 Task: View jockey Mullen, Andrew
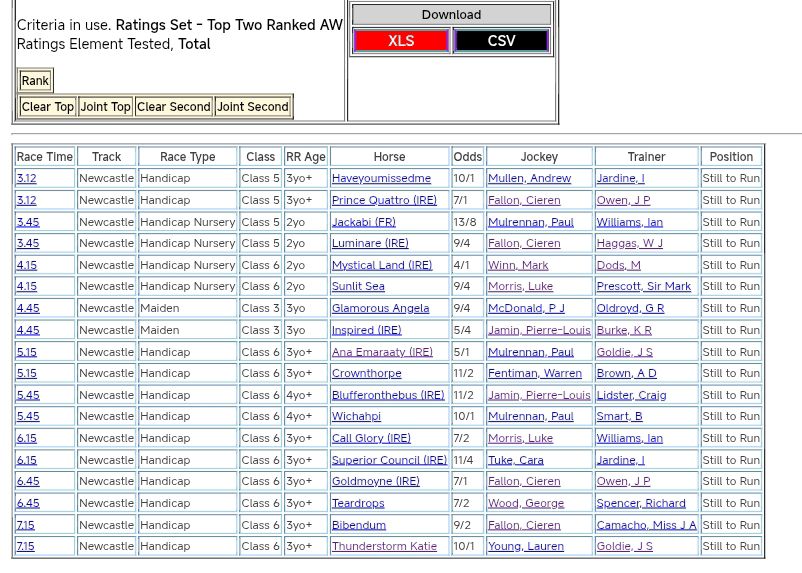[529, 179]
